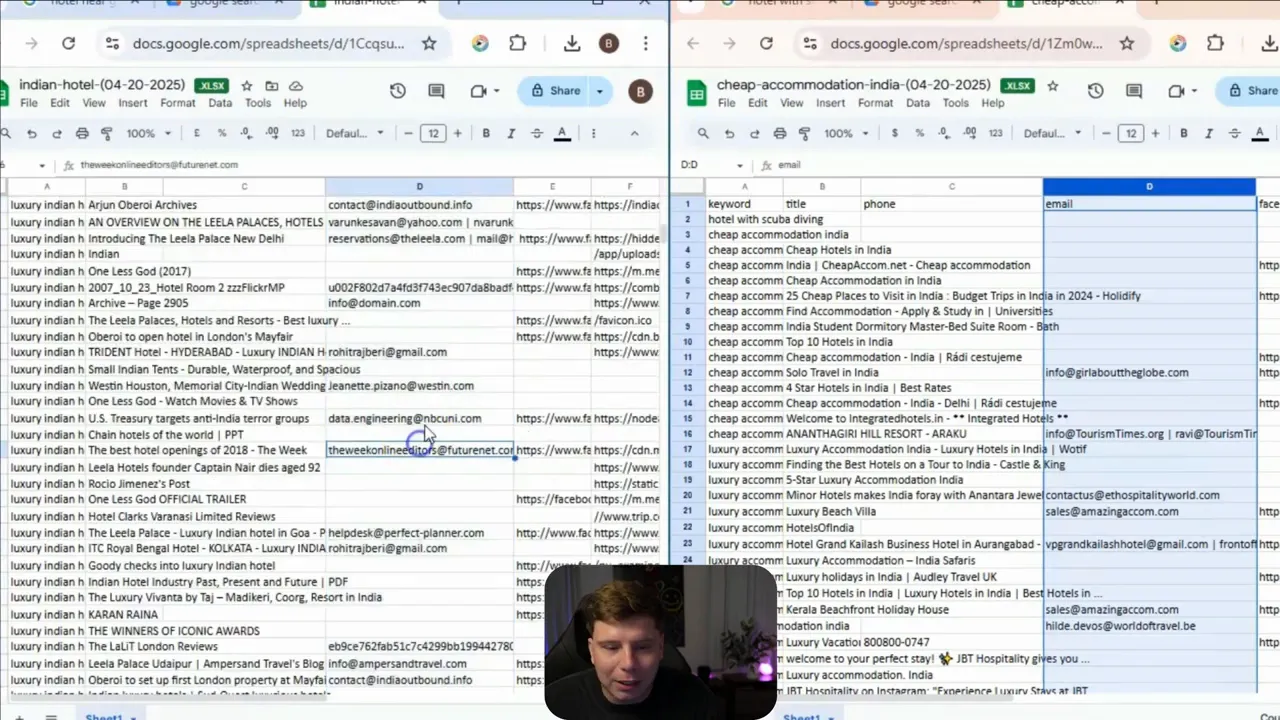Decrease decimal places in indian-hotel toolbar
Image resolution: width=1280 pixels, height=720 pixels.
coord(246,133)
